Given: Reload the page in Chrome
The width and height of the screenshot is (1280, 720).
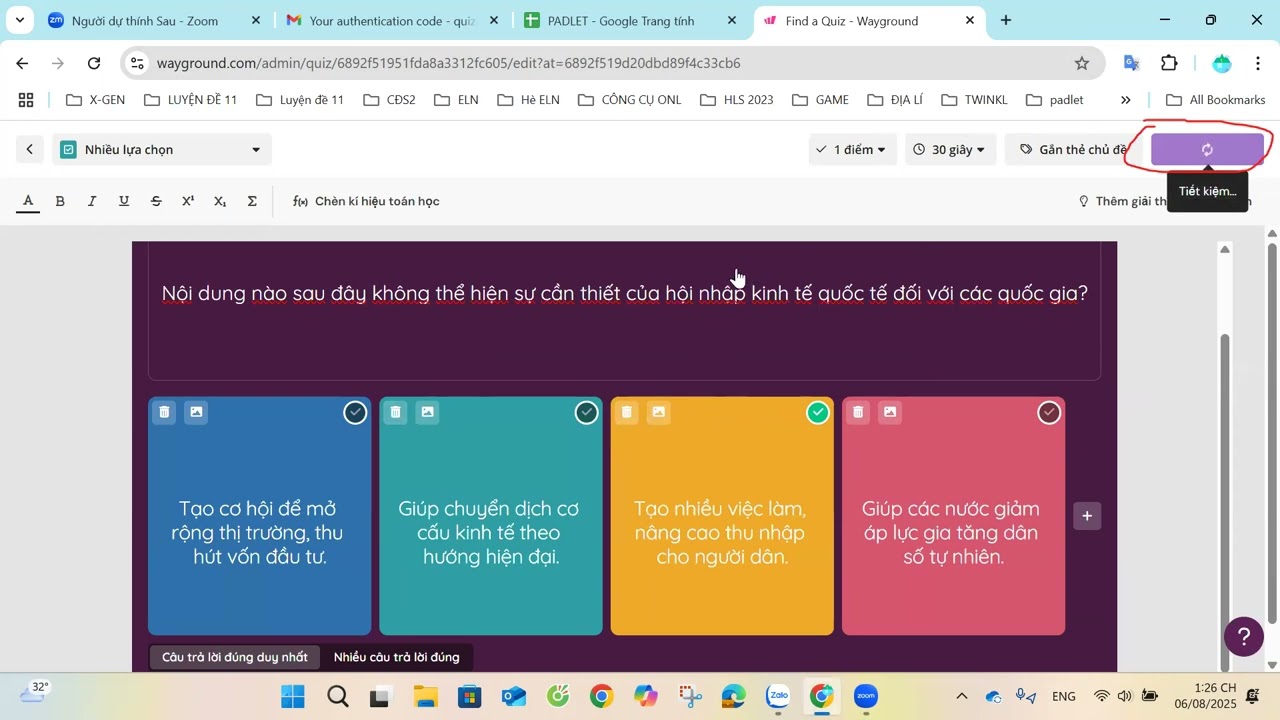Looking at the screenshot, I should tap(94, 63).
